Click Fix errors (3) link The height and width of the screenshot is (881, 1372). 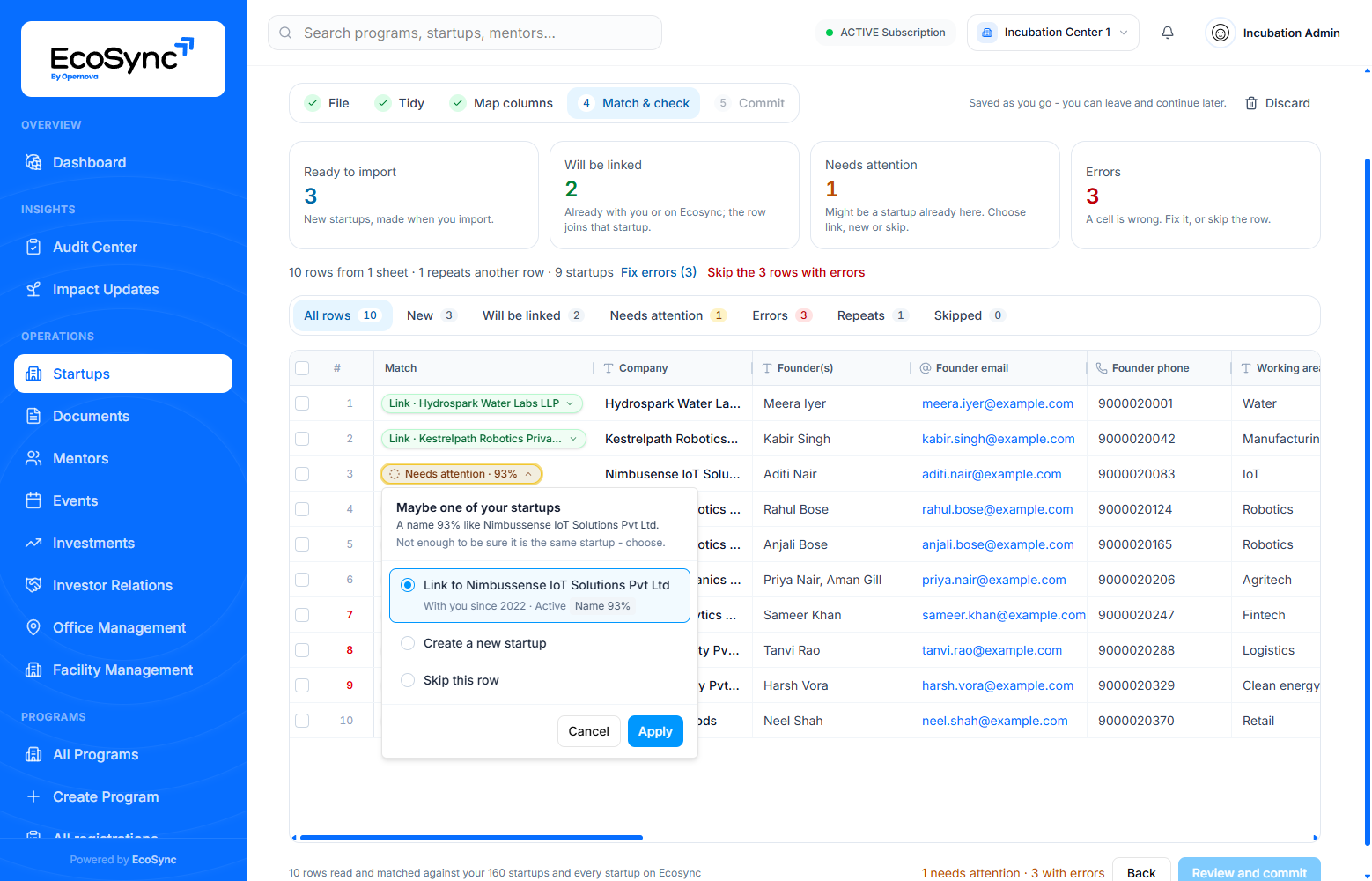(659, 272)
